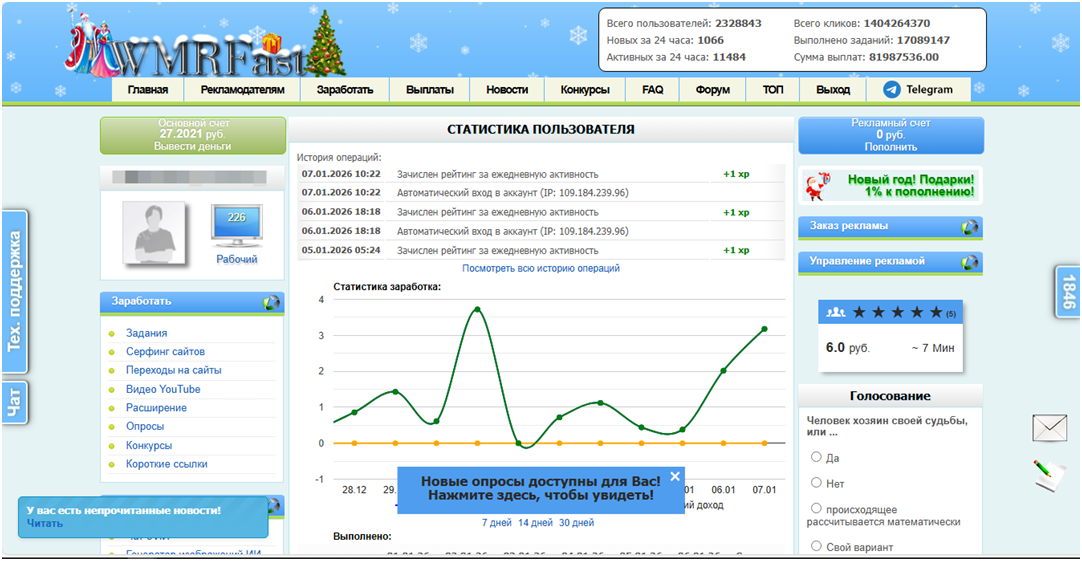Viewport: 1082px width, 561px height.
Task: Open the ТОП menu item
Action: click(x=773, y=90)
